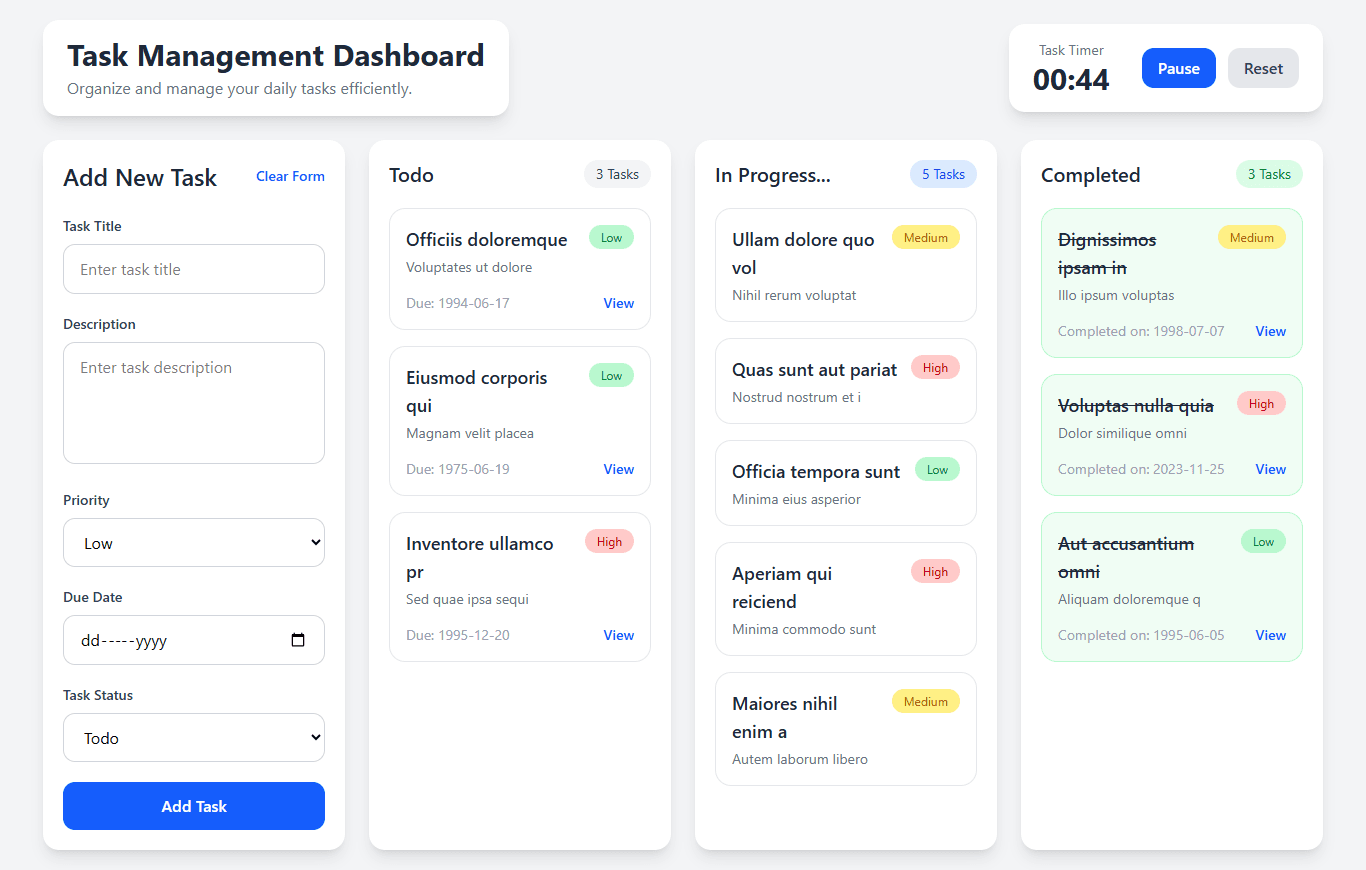This screenshot has height=870, width=1366.
Task: View the Eiusmod corporis qui task
Action: [618, 469]
